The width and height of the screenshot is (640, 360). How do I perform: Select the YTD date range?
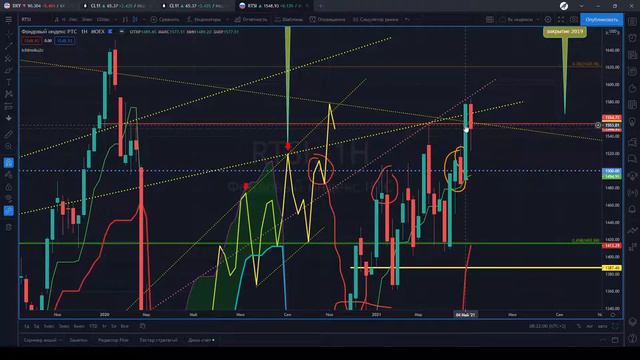(93, 326)
